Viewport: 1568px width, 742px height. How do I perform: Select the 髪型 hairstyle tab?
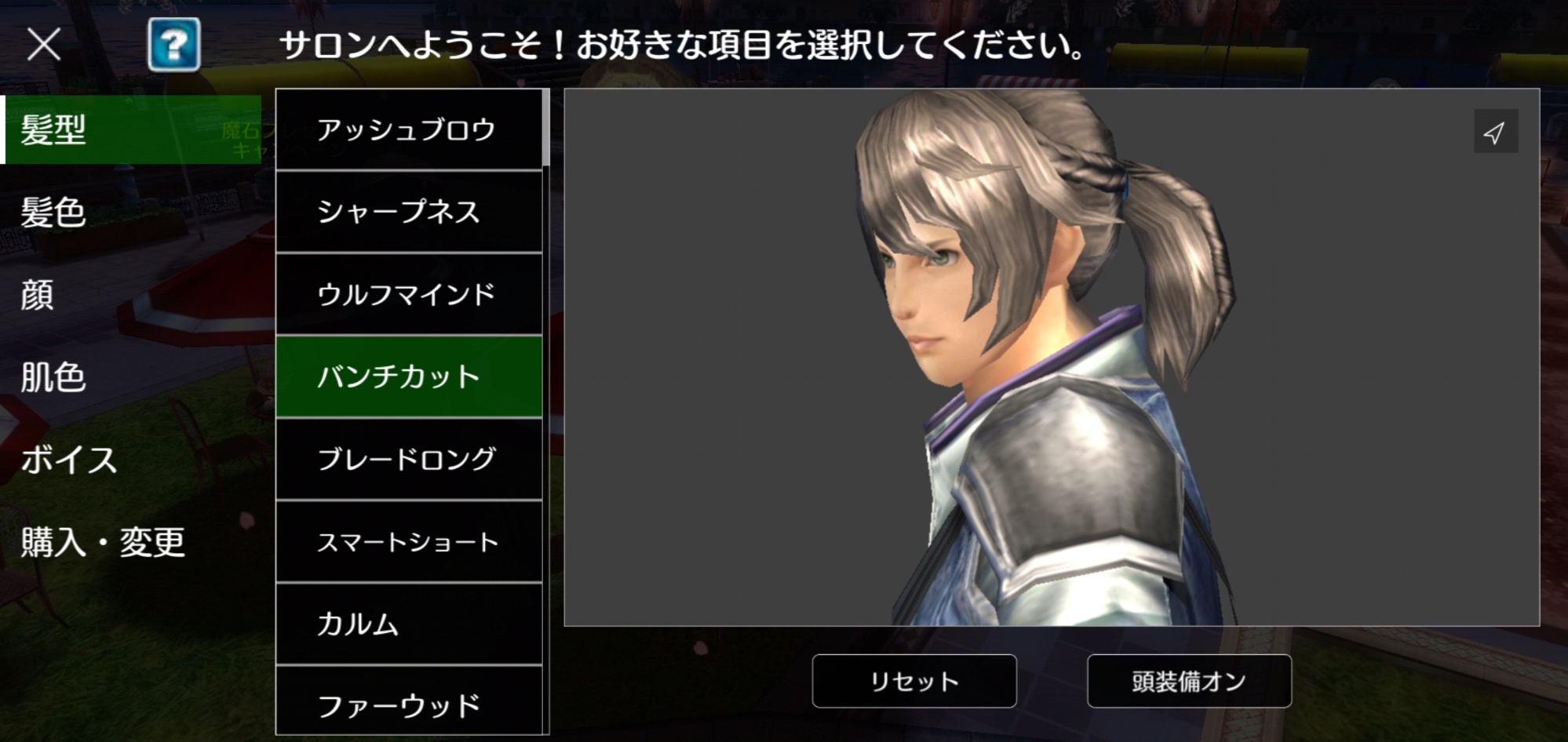point(131,130)
